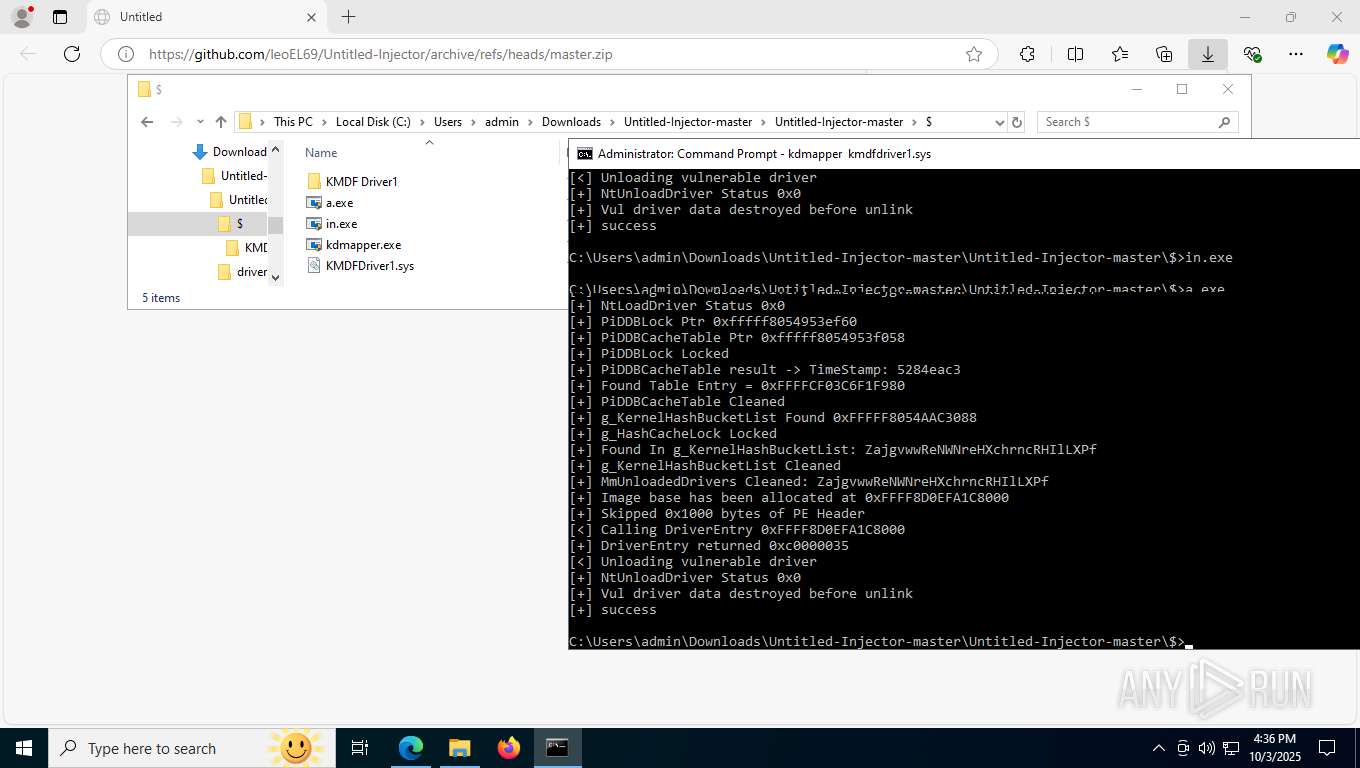Open the notification center icon
Image resolution: width=1360 pixels, height=768 pixels.
coord(1327,748)
